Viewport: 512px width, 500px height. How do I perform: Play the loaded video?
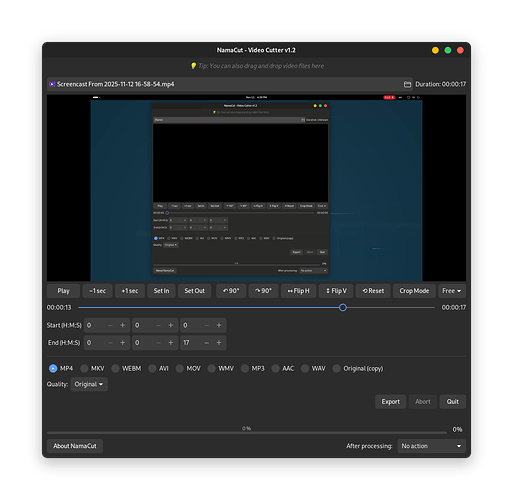(63, 291)
